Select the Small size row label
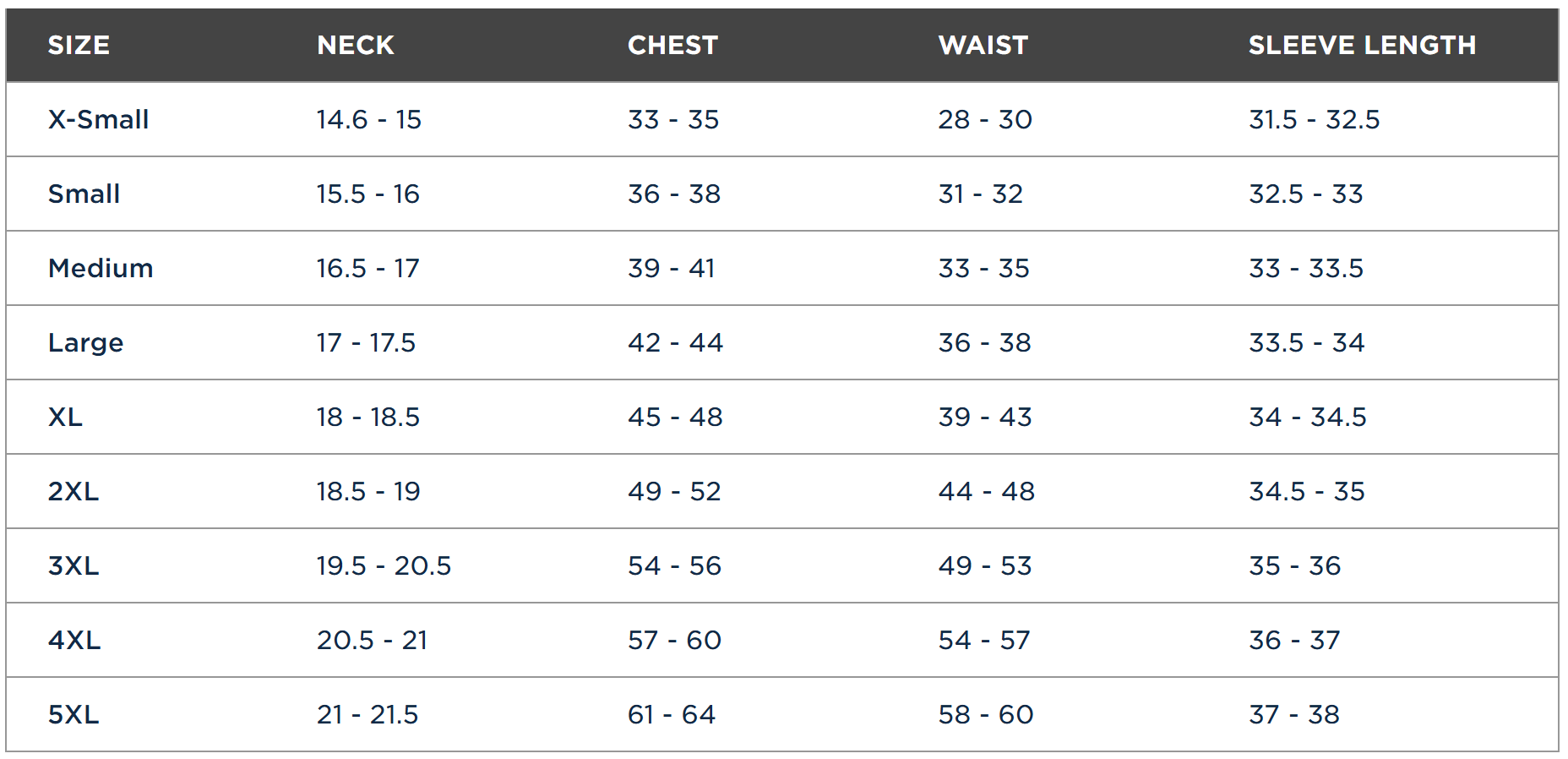This screenshot has width=1568, height=759. tap(84, 194)
